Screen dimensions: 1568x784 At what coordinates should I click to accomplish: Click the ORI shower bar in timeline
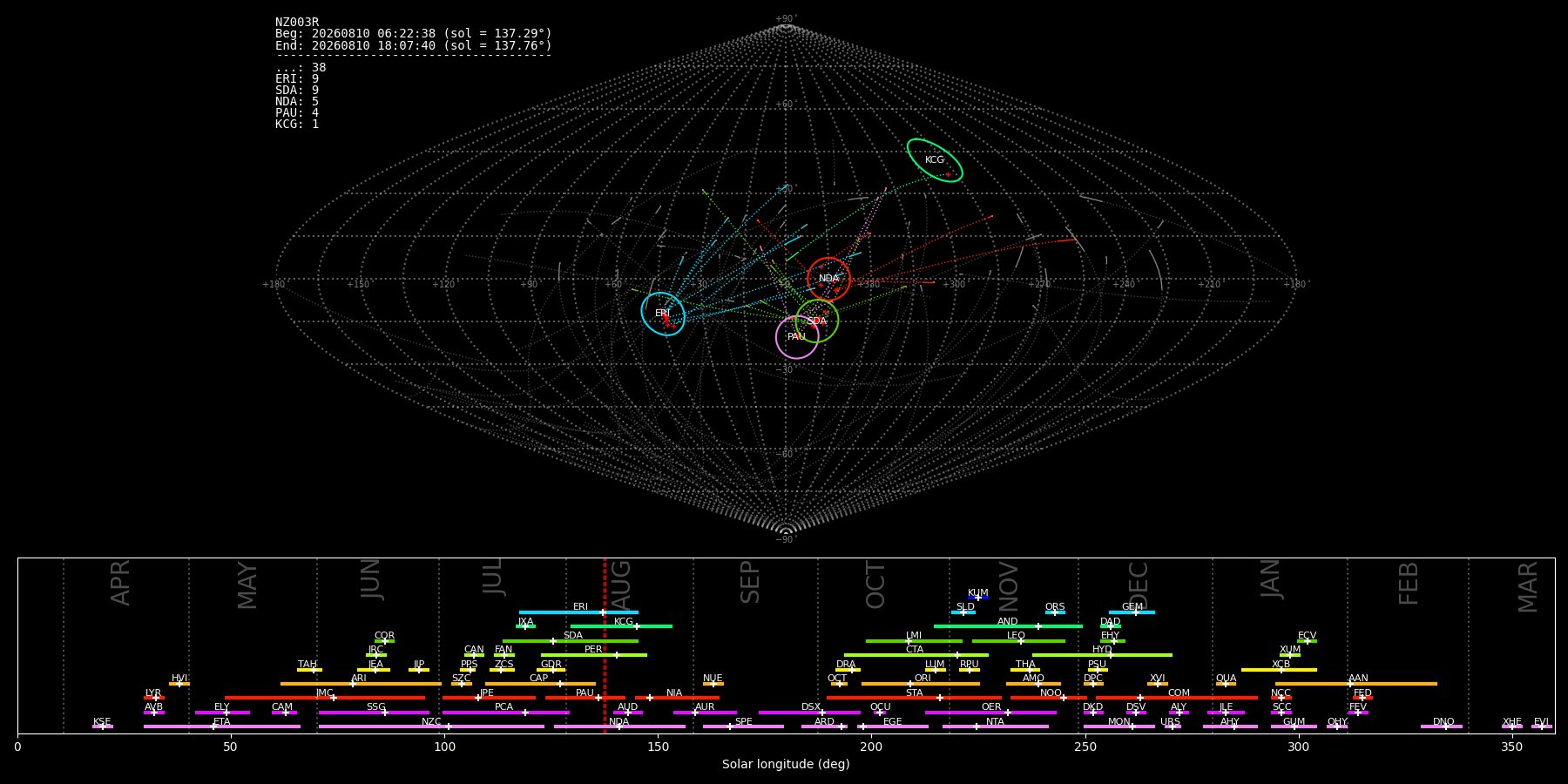pos(921,684)
